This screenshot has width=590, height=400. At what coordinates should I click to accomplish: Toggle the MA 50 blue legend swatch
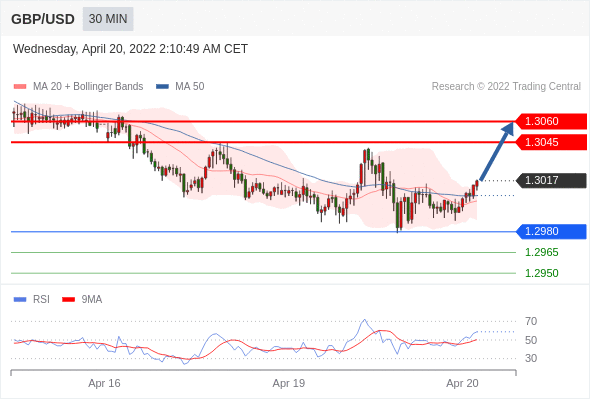tap(162, 87)
